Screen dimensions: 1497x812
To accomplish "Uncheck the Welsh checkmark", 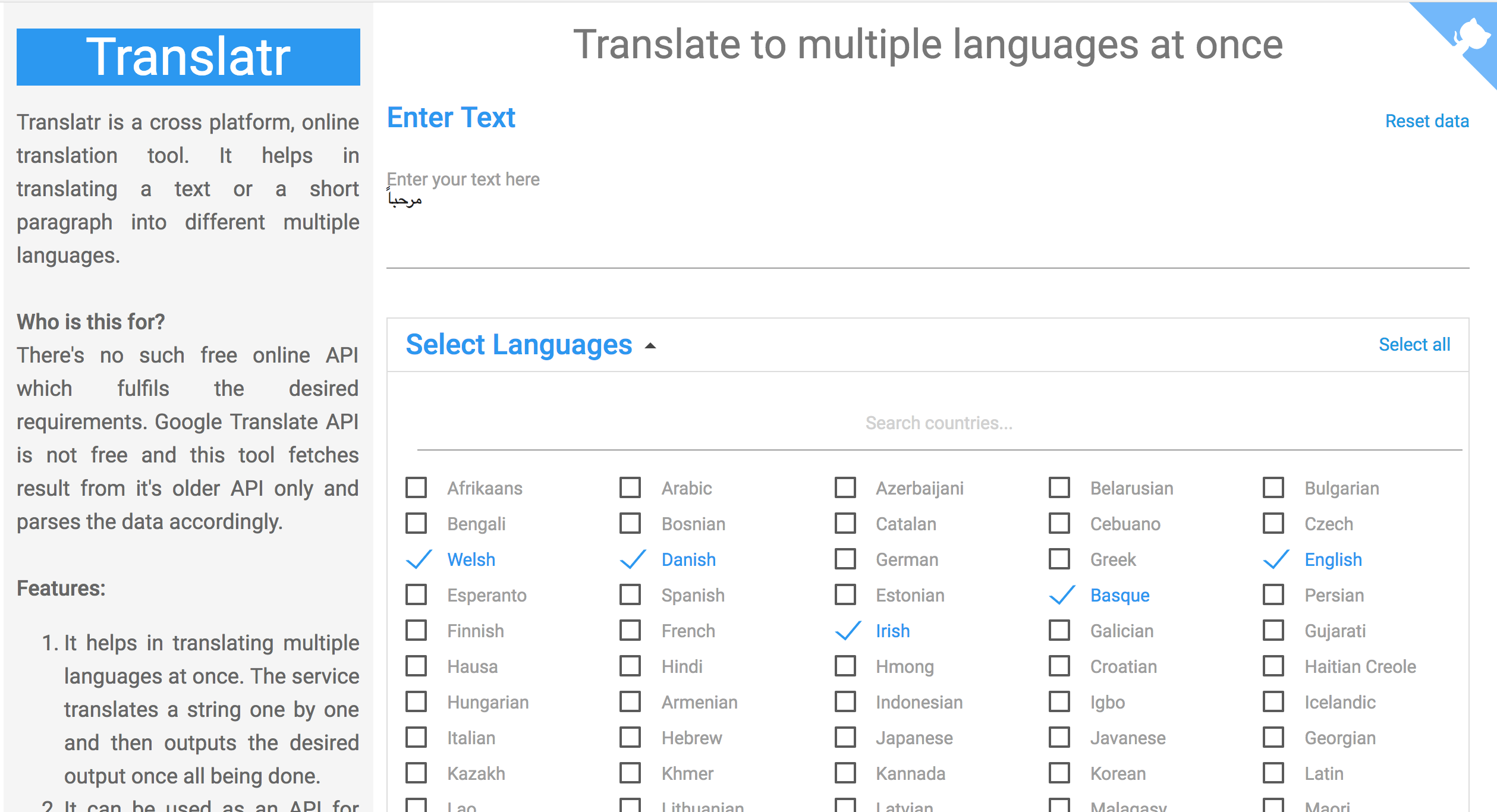I will tap(419, 559).
